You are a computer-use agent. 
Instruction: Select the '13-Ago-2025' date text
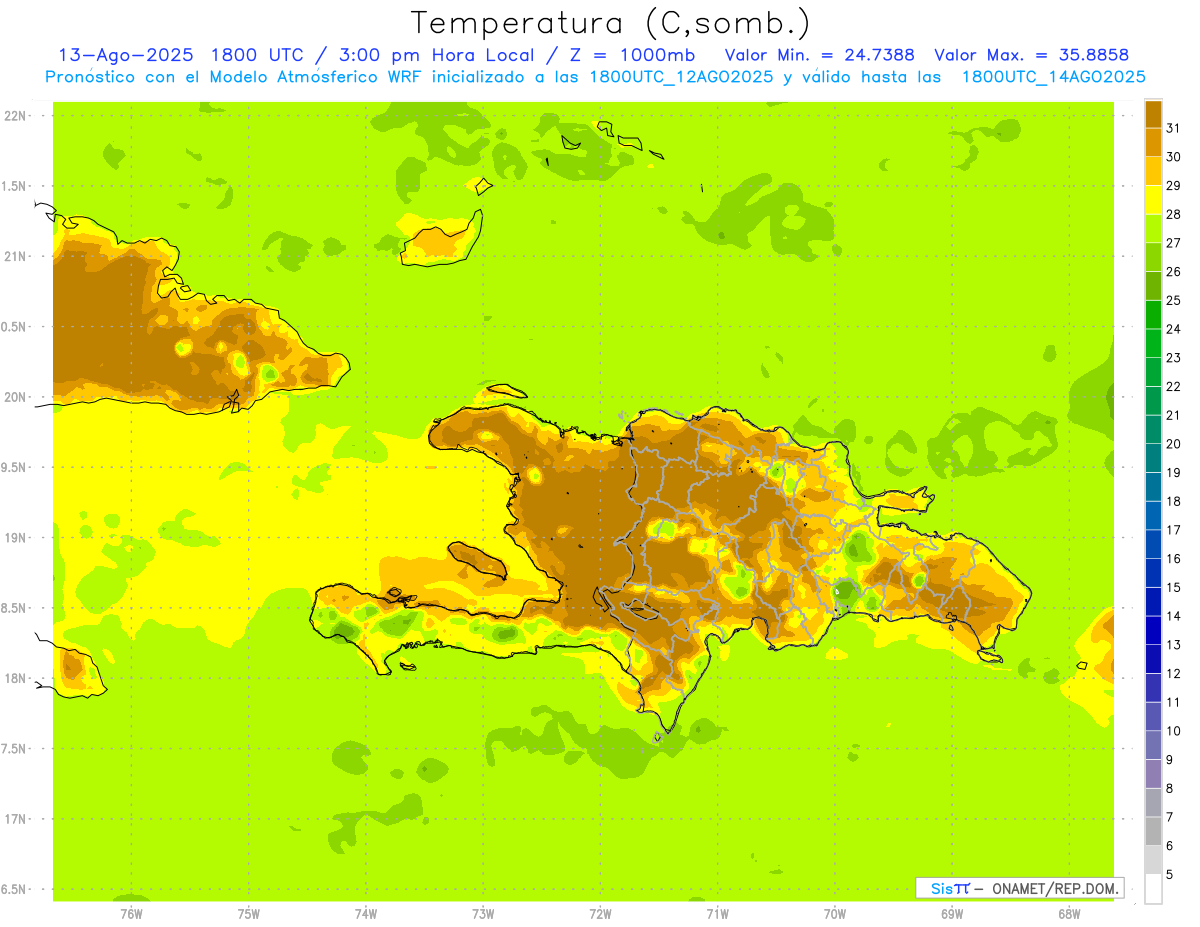click(124, 55)
